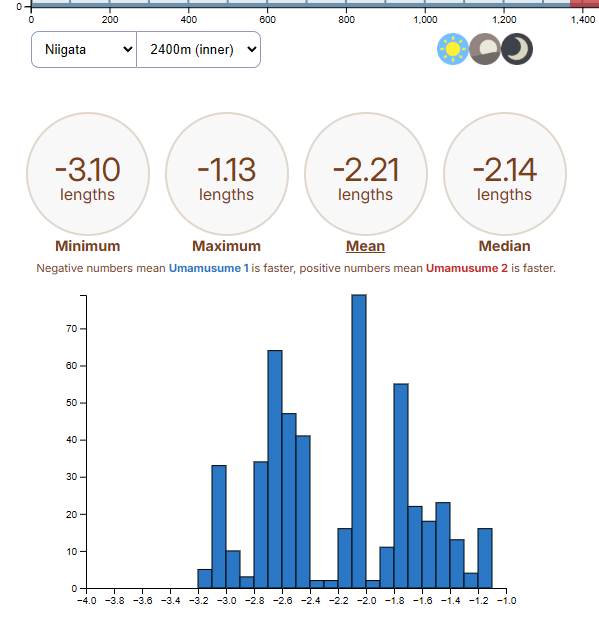Click the -2.14 lengths median circle
This screenshot has width=599, height=617.
pos(505,174)
